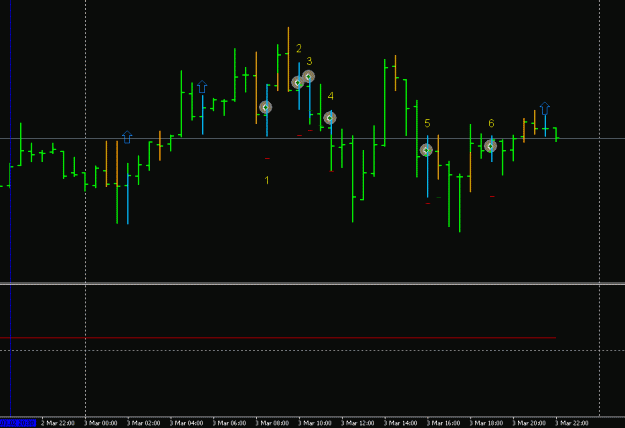Select the grey horizontal price line across the chart
This screenshot has width=625, height=428.
[312, 138]
